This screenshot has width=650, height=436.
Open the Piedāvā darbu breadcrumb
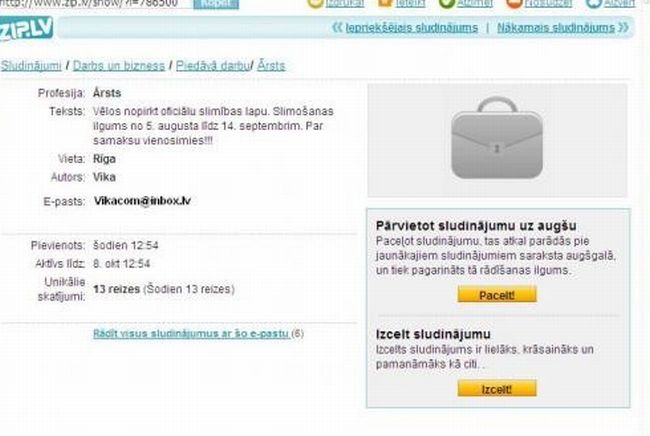213,65
